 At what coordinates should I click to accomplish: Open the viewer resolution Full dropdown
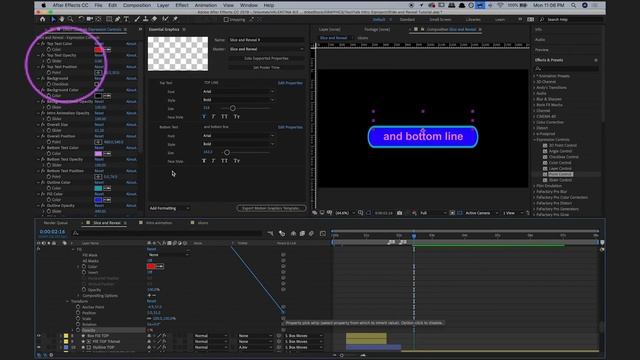coord(433,213)
